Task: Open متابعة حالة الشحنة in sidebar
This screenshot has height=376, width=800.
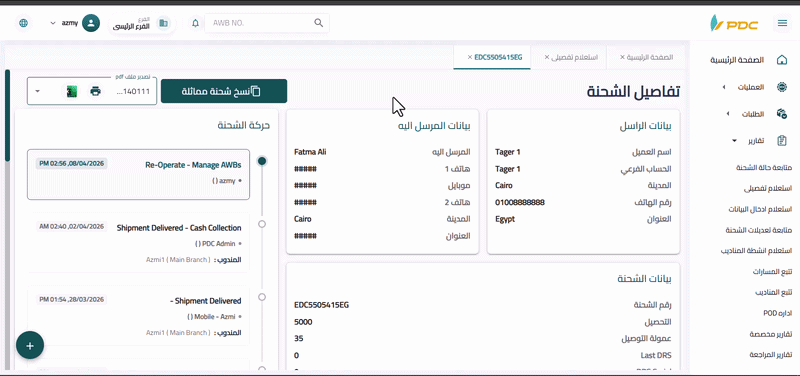Action: 763,167
